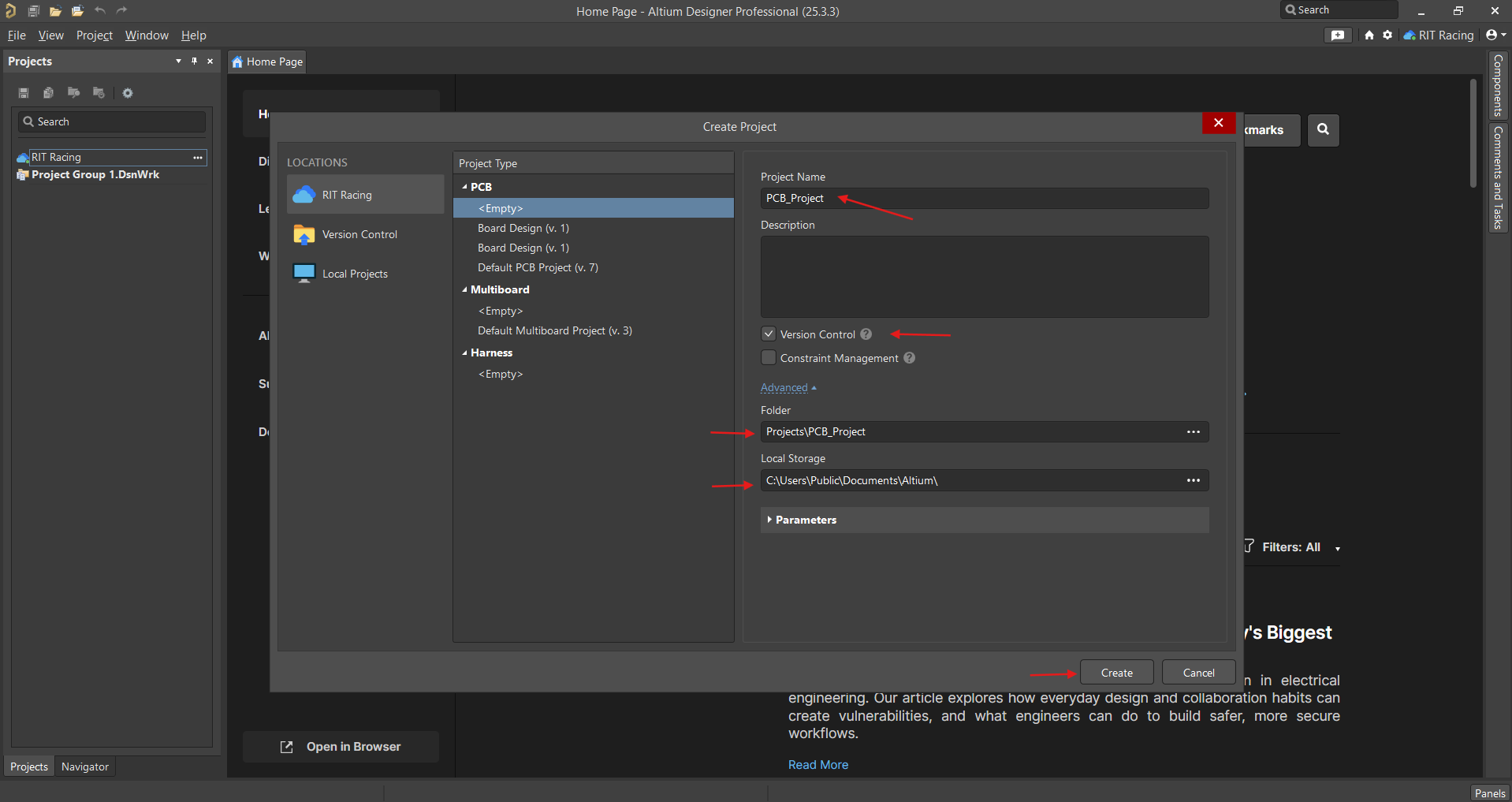Click global Search field in title bar
The image size is (1512, 802).
(x=1339, y=10)
